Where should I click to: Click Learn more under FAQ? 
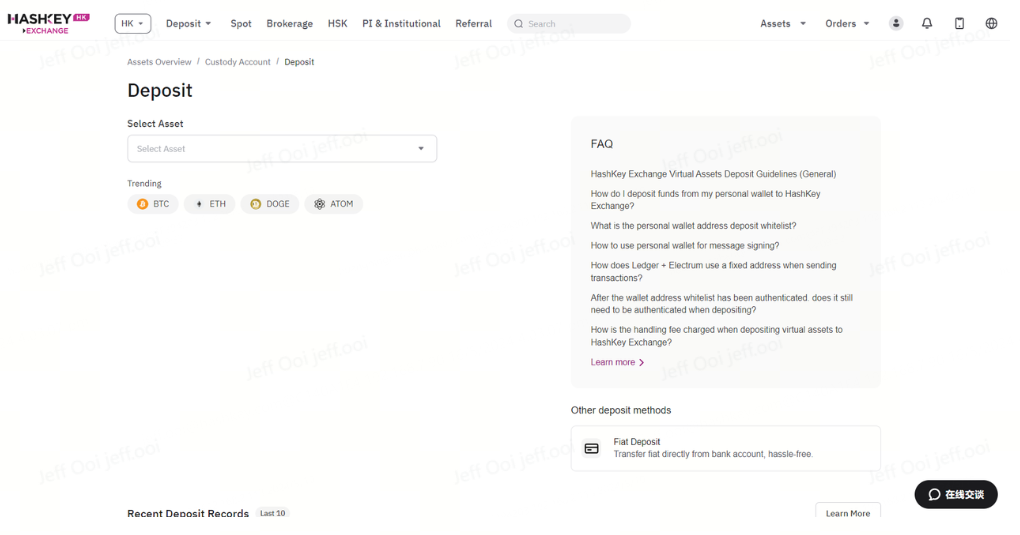coord(617,363)
